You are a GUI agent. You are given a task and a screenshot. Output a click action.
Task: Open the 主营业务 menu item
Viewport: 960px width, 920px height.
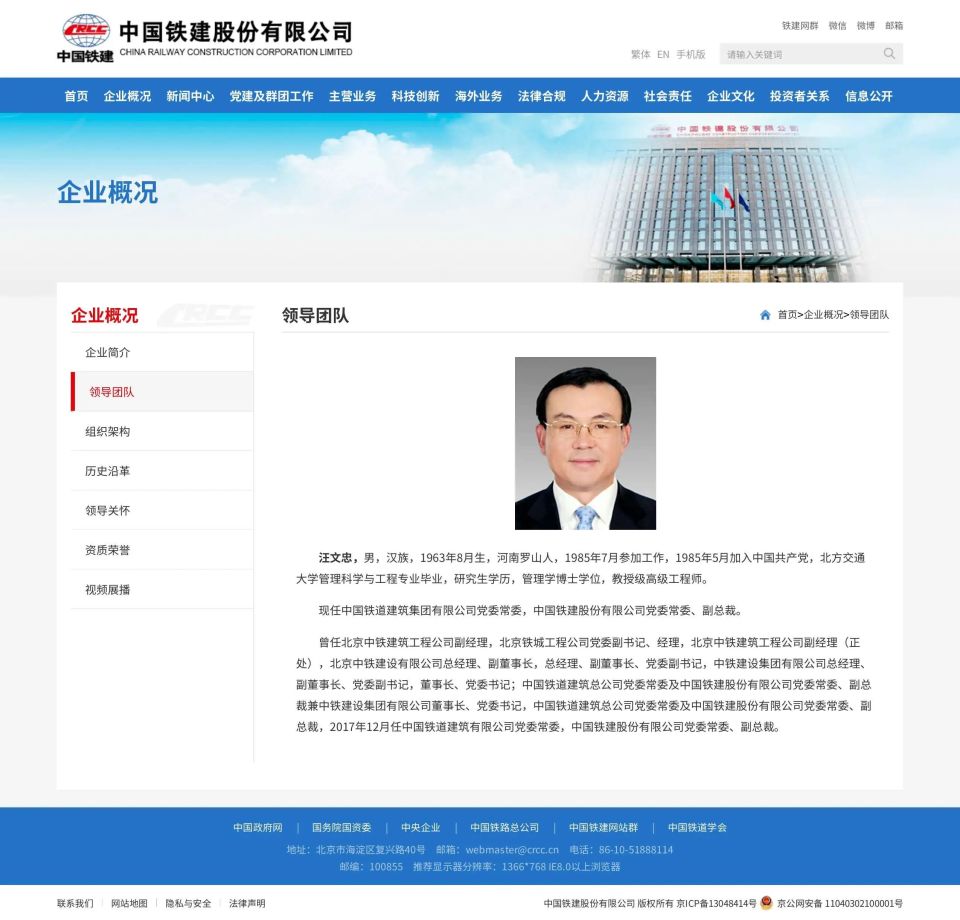353,96
